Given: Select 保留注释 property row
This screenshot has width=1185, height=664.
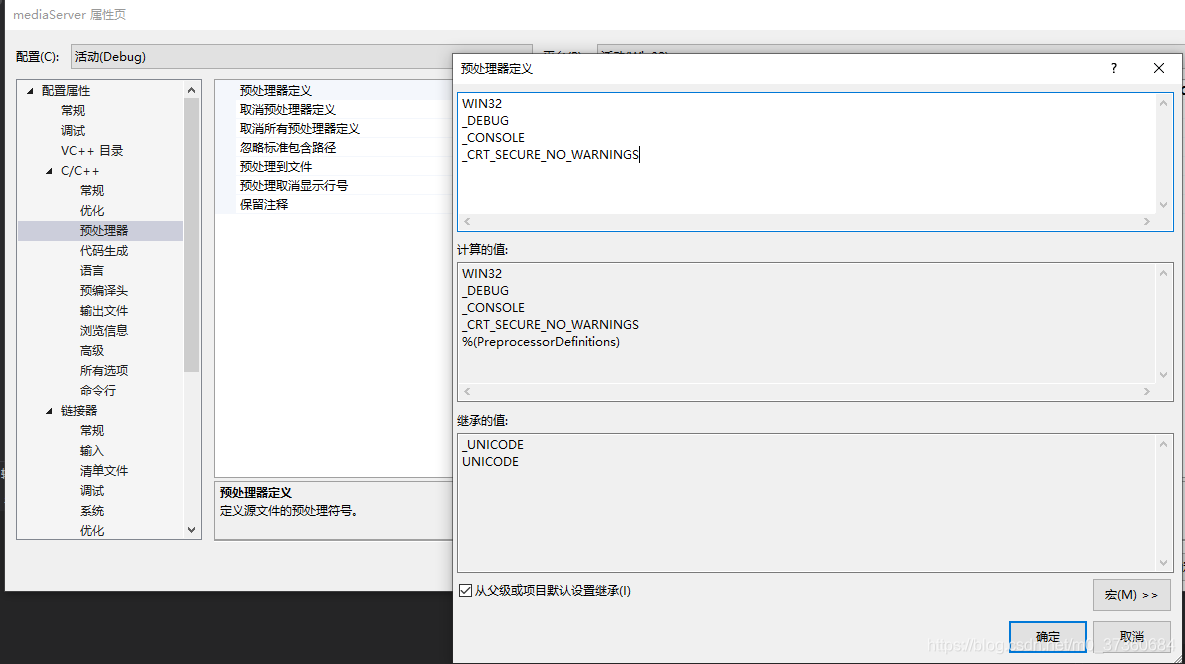Looking at the screenshot, I should (x=333, y=204).
